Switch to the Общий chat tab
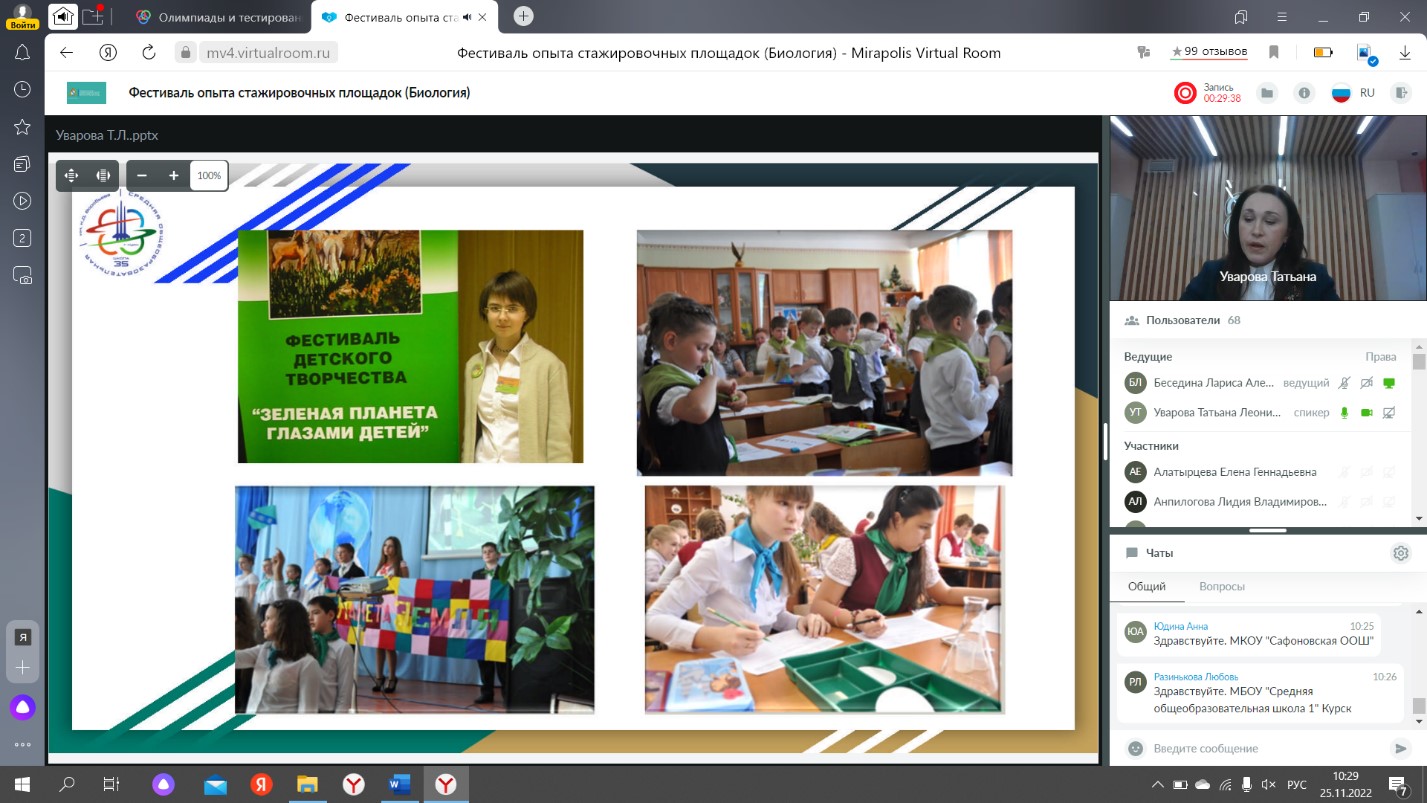The width and height of the screenshot is (1427, 803). 1147,587
